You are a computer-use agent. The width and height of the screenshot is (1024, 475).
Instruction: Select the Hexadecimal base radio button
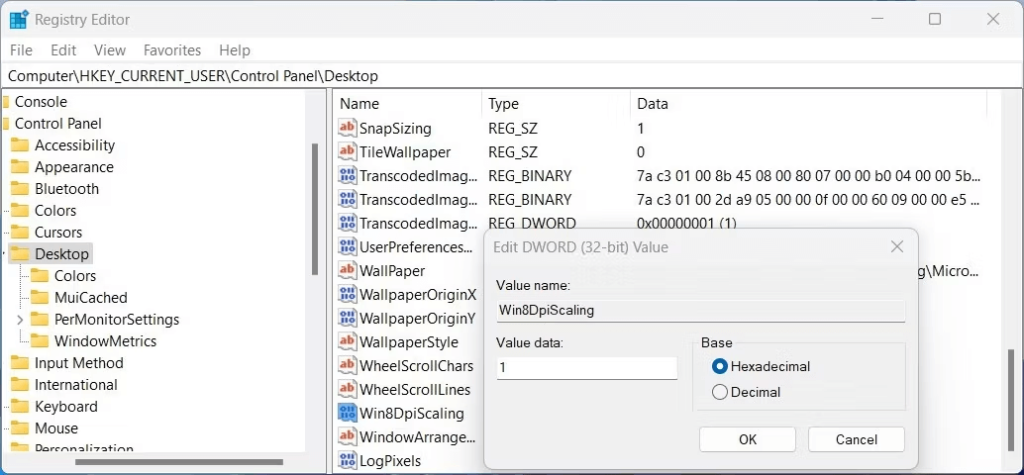[719, 367]
